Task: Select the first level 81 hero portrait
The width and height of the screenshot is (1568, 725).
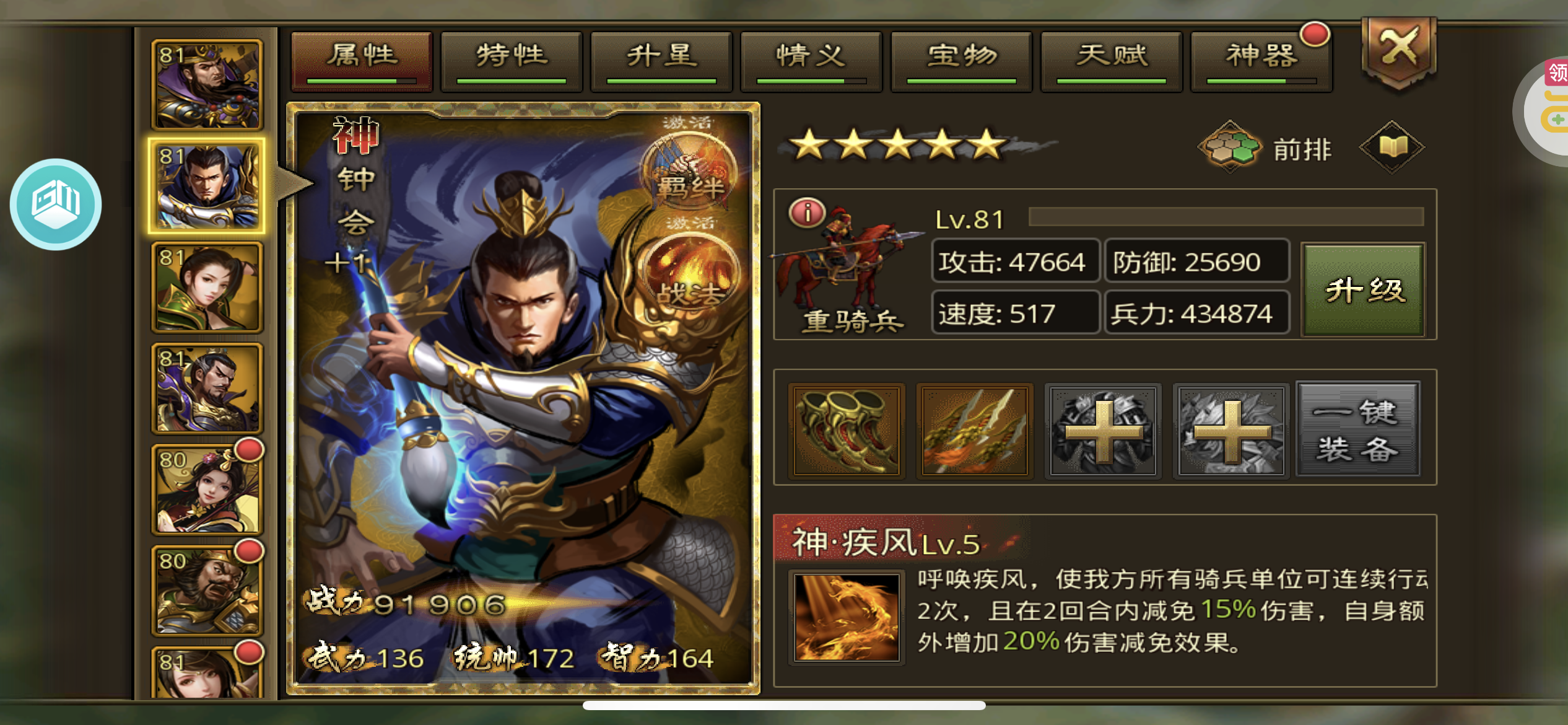Action: click(207, 84)
